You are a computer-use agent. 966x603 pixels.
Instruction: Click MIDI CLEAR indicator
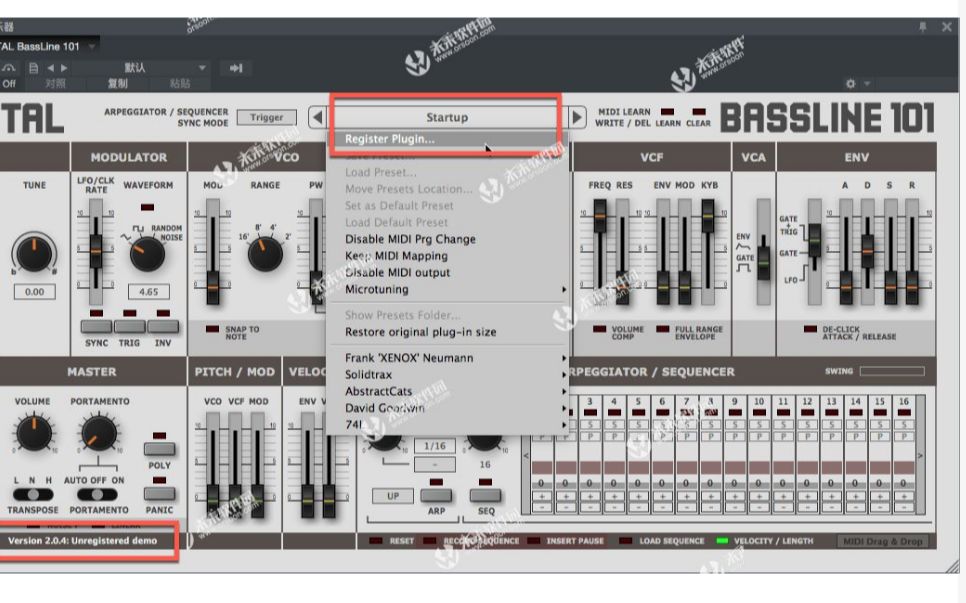point(699,112)
